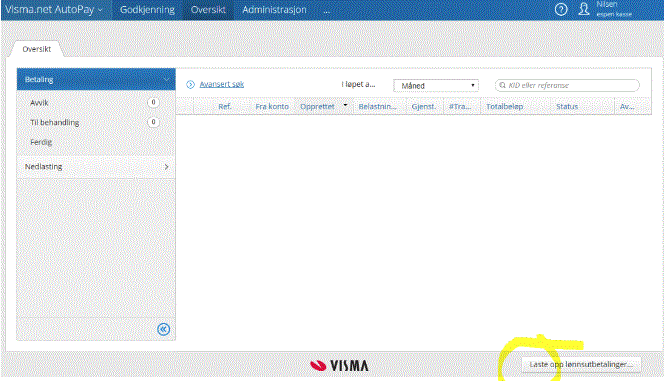Viewport: 666px width, 381px height.
Task: Open Visma.net AutoPay app dropdown
Action: [x=54, y=9]
